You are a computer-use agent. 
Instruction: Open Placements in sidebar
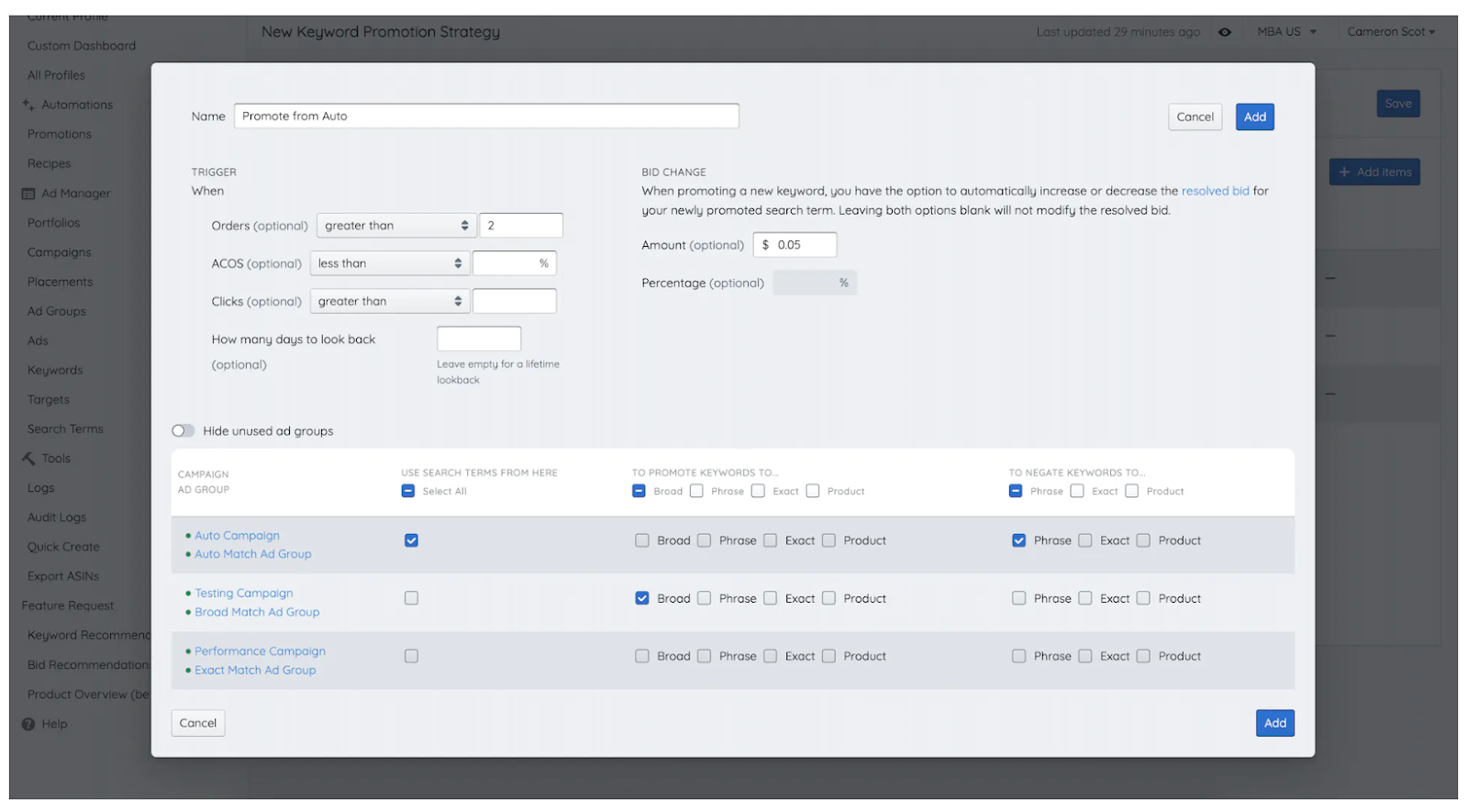click(x=61, y=282)
